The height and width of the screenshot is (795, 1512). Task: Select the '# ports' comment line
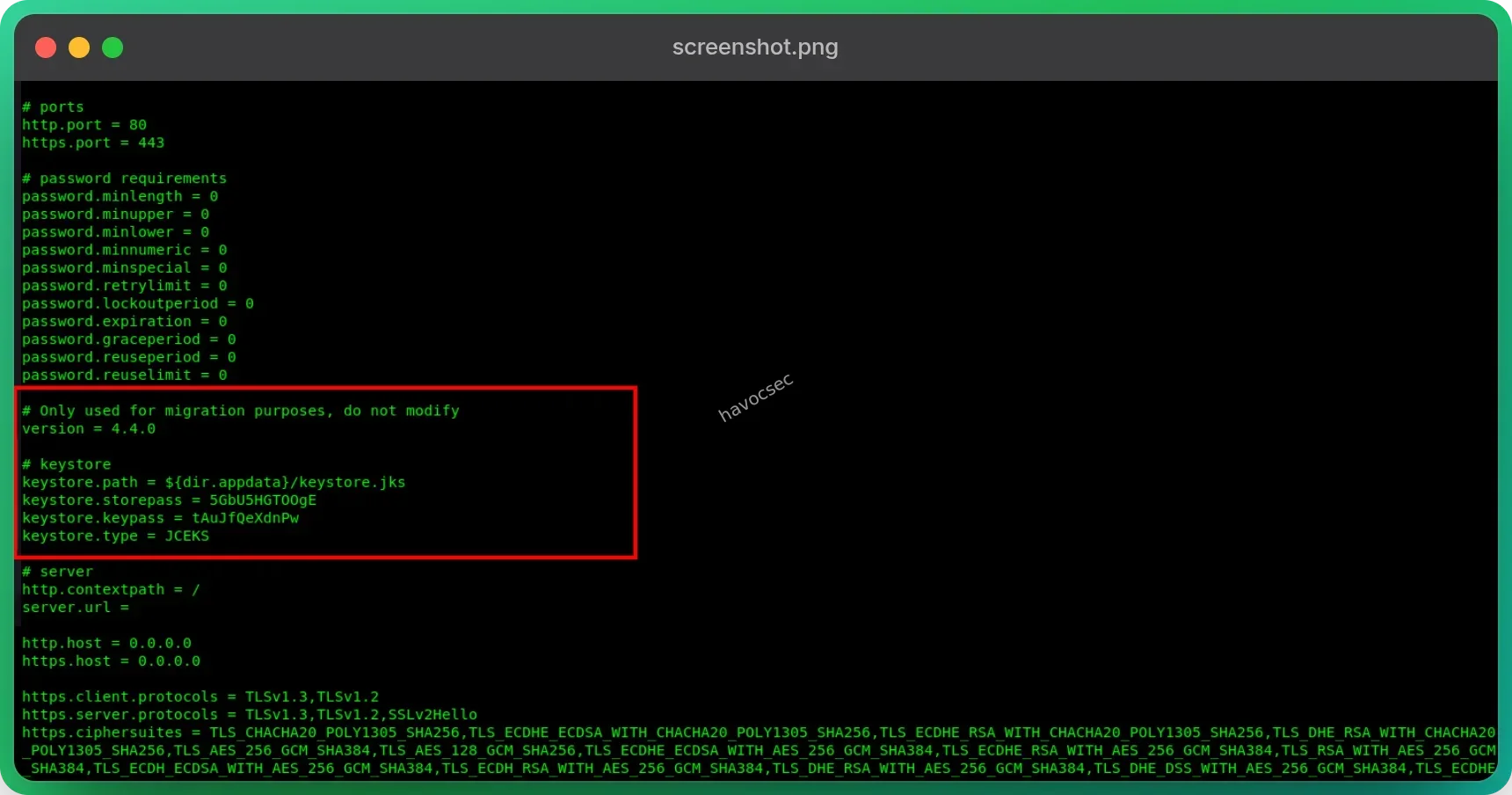coord(53,107)
